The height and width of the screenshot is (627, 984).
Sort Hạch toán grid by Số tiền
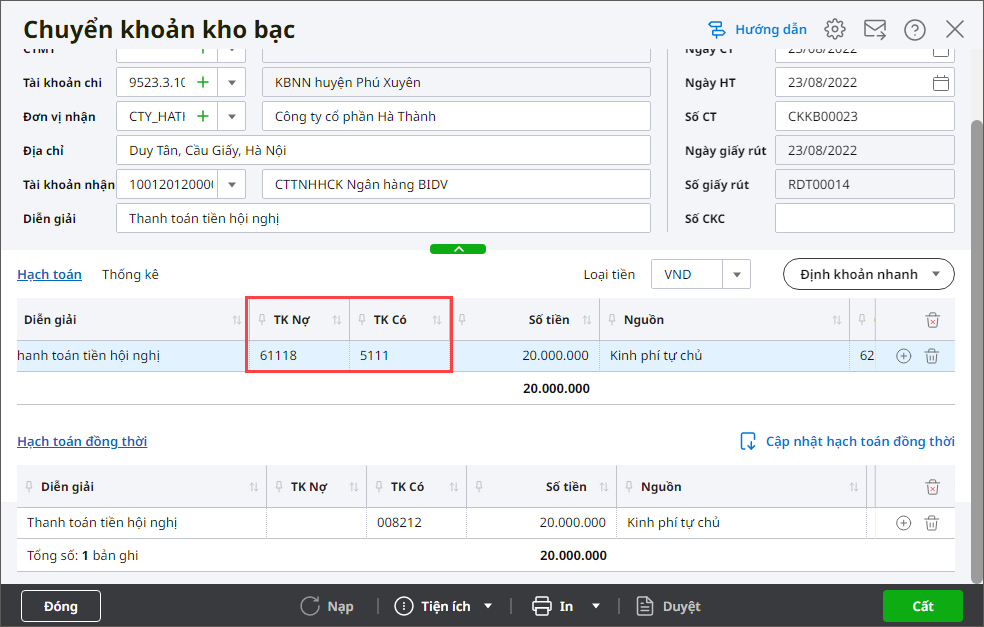[x=587, y=320]
